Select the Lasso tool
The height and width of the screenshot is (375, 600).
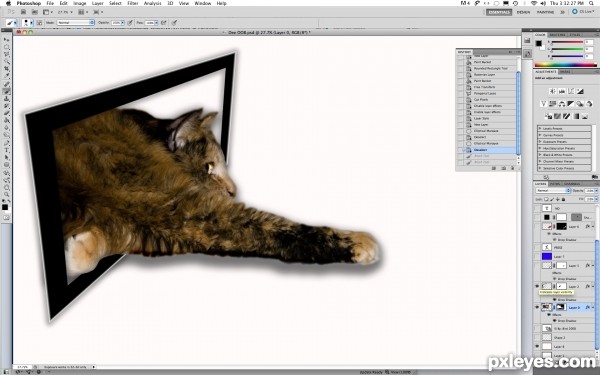[7, 54]
